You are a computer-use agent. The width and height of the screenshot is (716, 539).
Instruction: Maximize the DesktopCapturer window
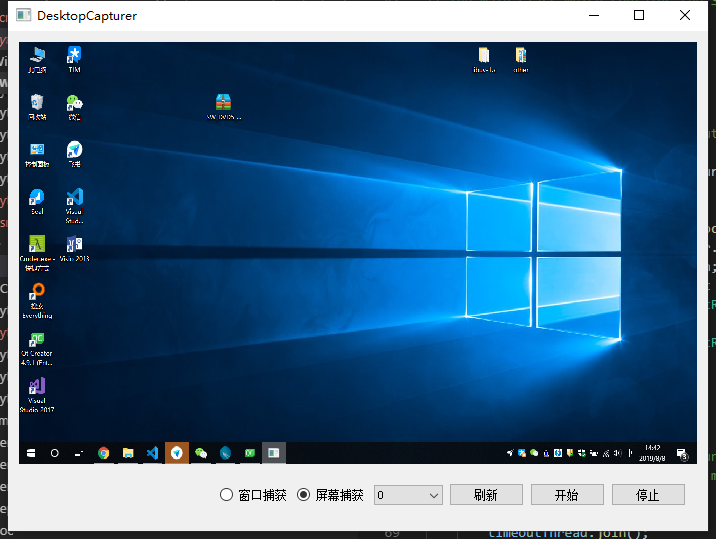pyautogui.click(x=639, y=15)
